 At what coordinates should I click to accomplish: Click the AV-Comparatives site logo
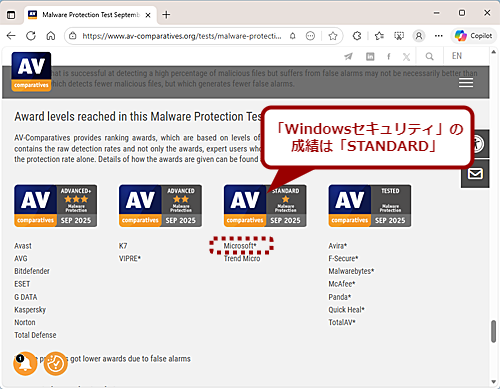coord(31,71)
